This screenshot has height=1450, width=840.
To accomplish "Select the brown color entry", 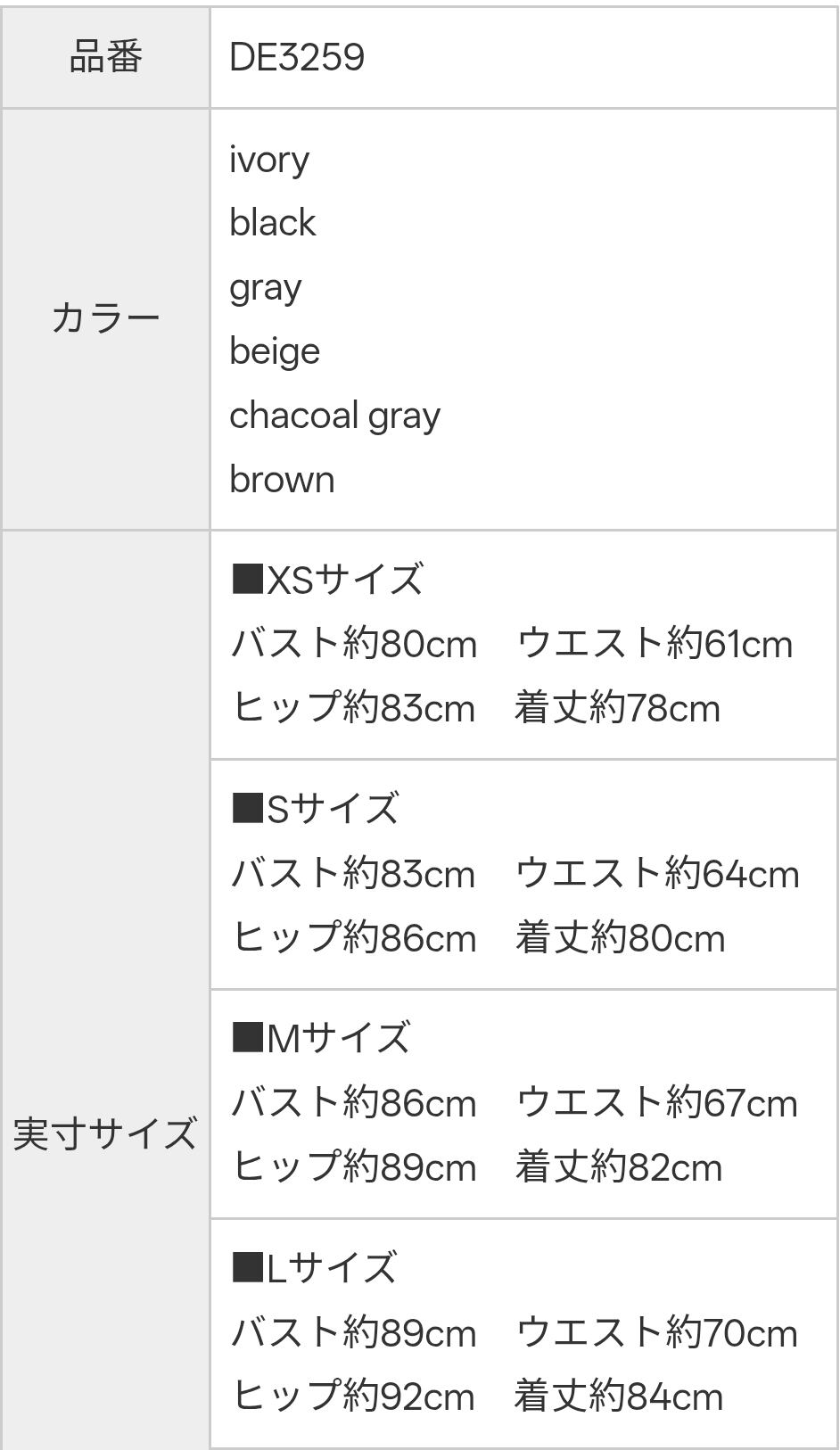I will click(282, 480).
